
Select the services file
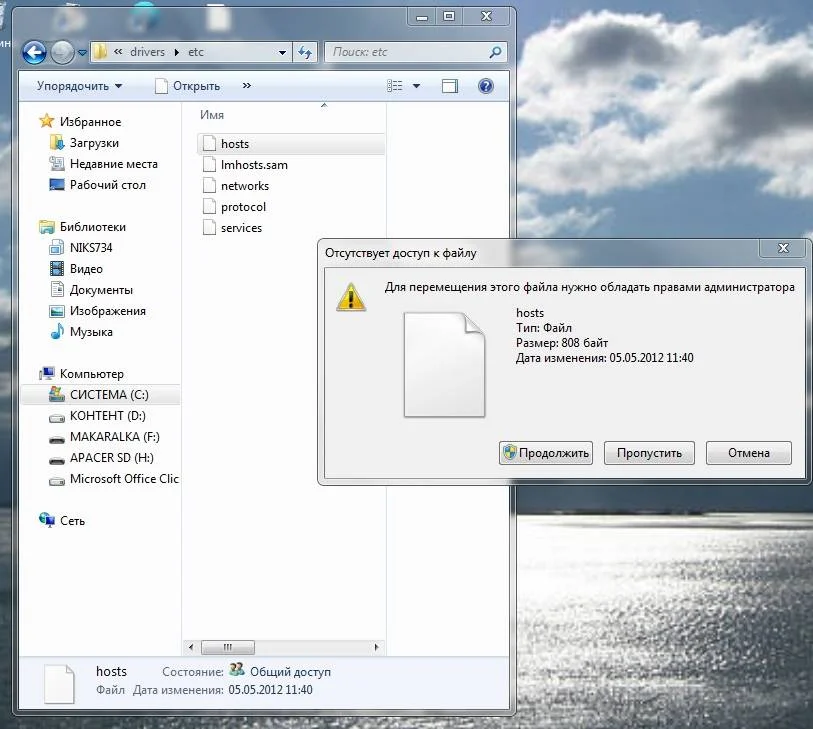241,228
